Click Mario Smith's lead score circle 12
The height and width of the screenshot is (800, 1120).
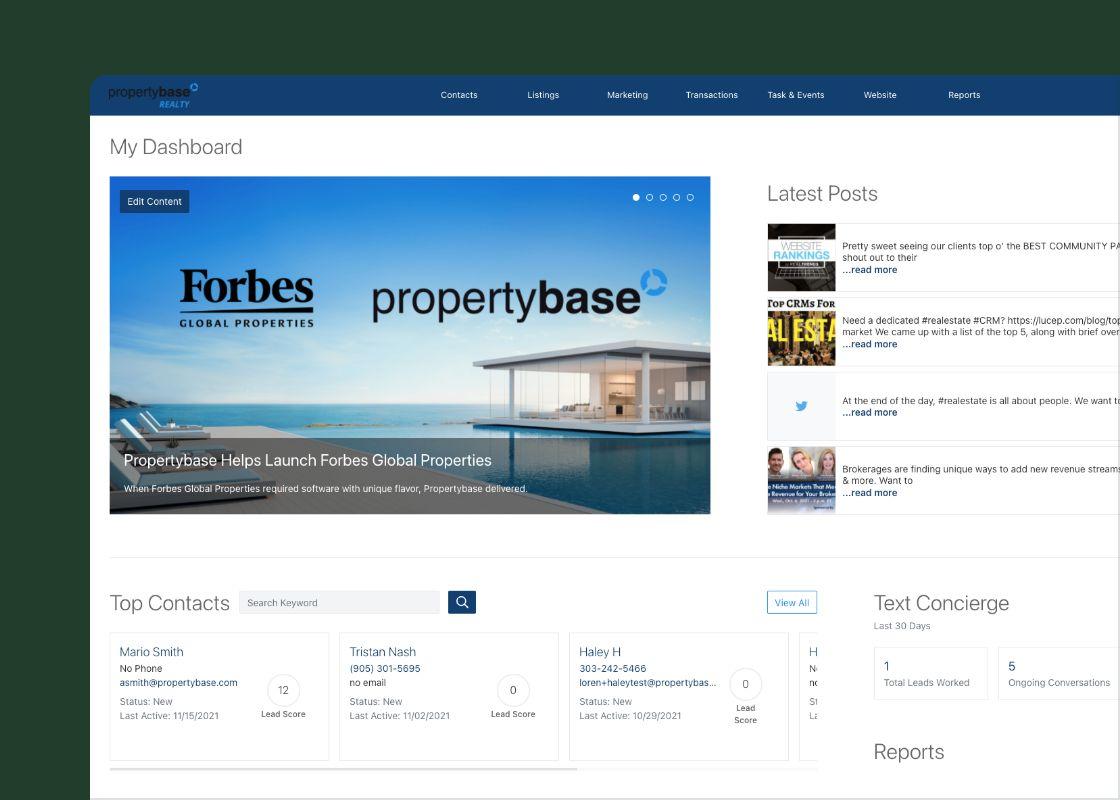pos(284,690)
